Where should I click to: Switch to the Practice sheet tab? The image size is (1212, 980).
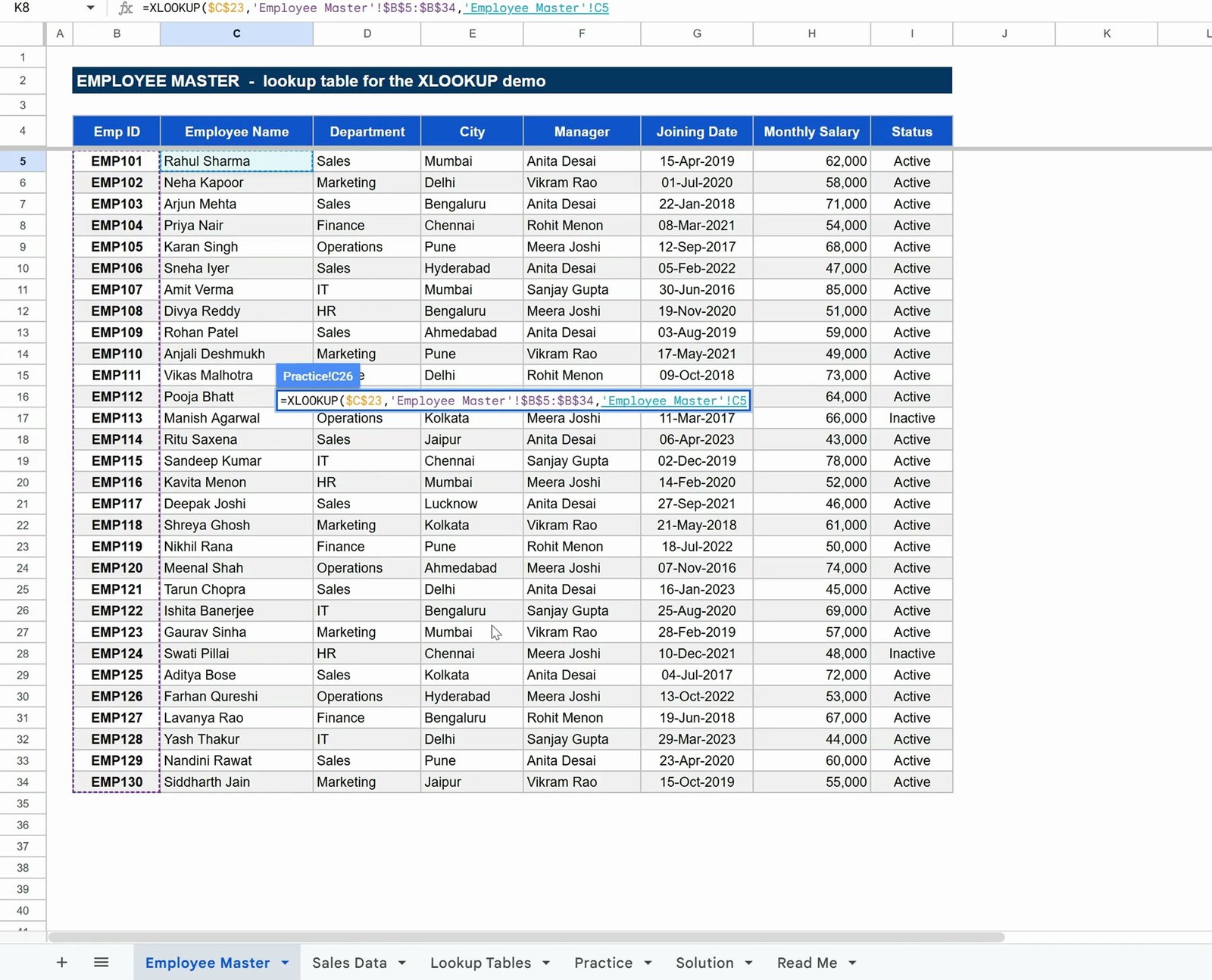603,963
